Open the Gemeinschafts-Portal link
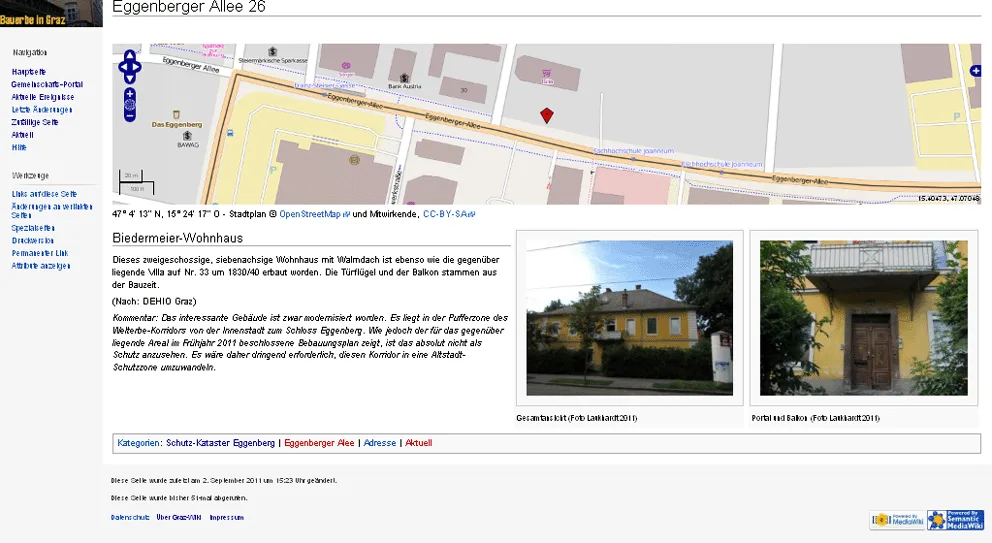 [47, 84]
